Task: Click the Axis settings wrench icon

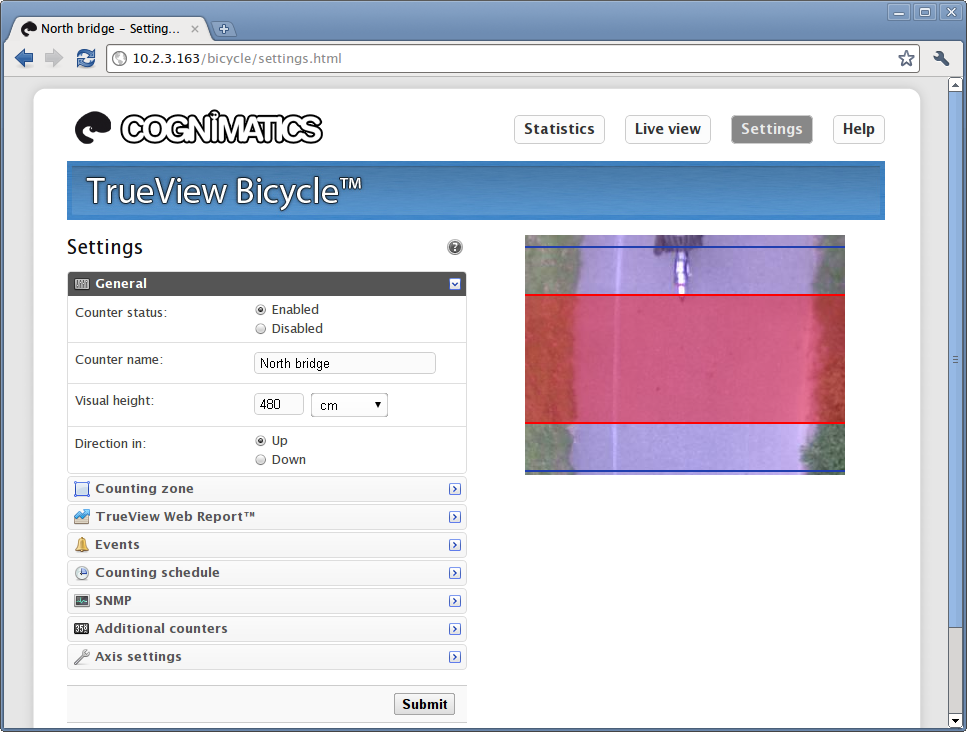Action: click(81, 657)
